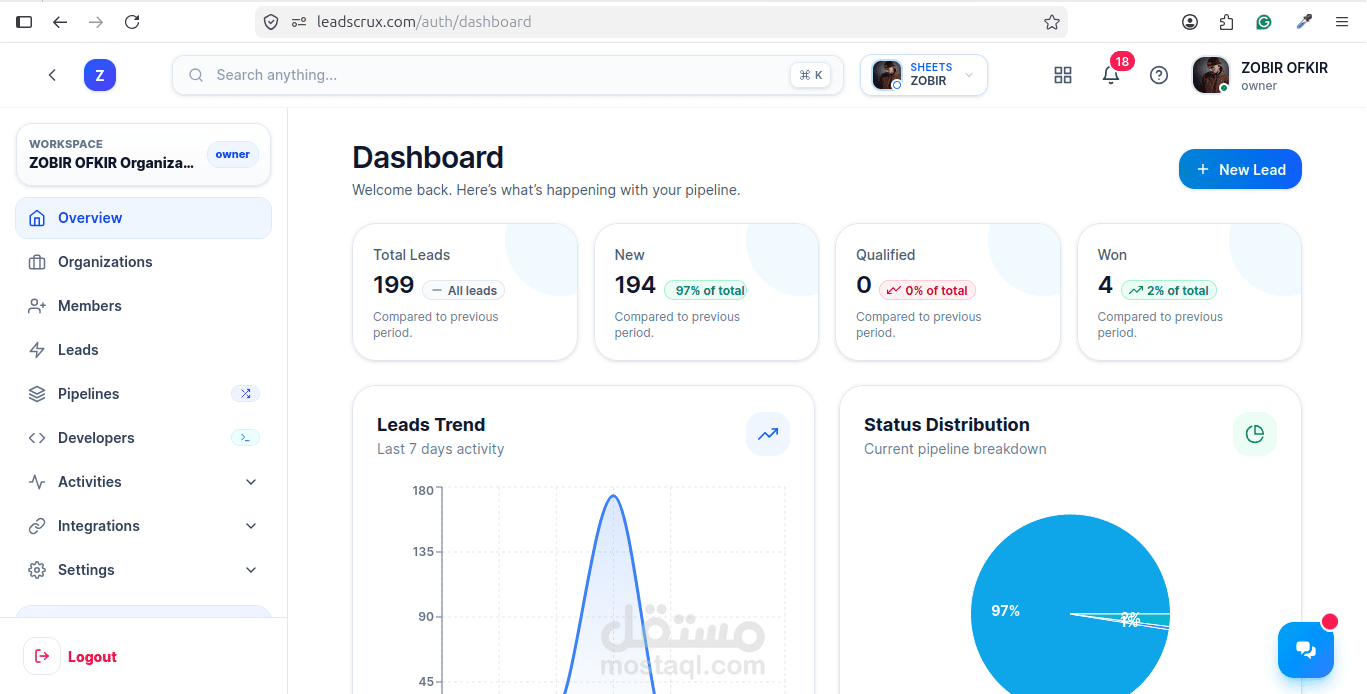The width and height of the screenshot is (1367, 694).
Task: Click the ⌘ K shortcut badge
Action: coord(811,75)
